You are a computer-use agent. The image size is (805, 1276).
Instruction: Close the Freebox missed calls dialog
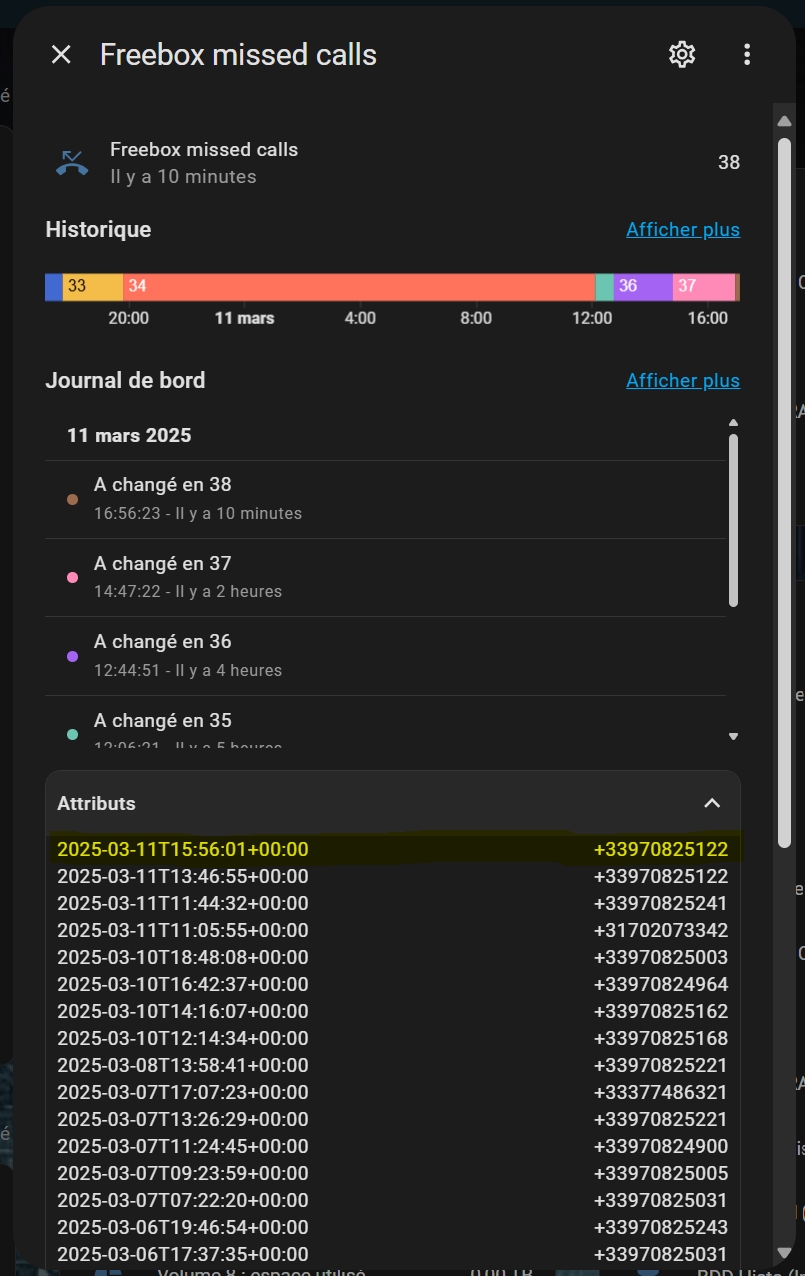click(x=61, y=55)
